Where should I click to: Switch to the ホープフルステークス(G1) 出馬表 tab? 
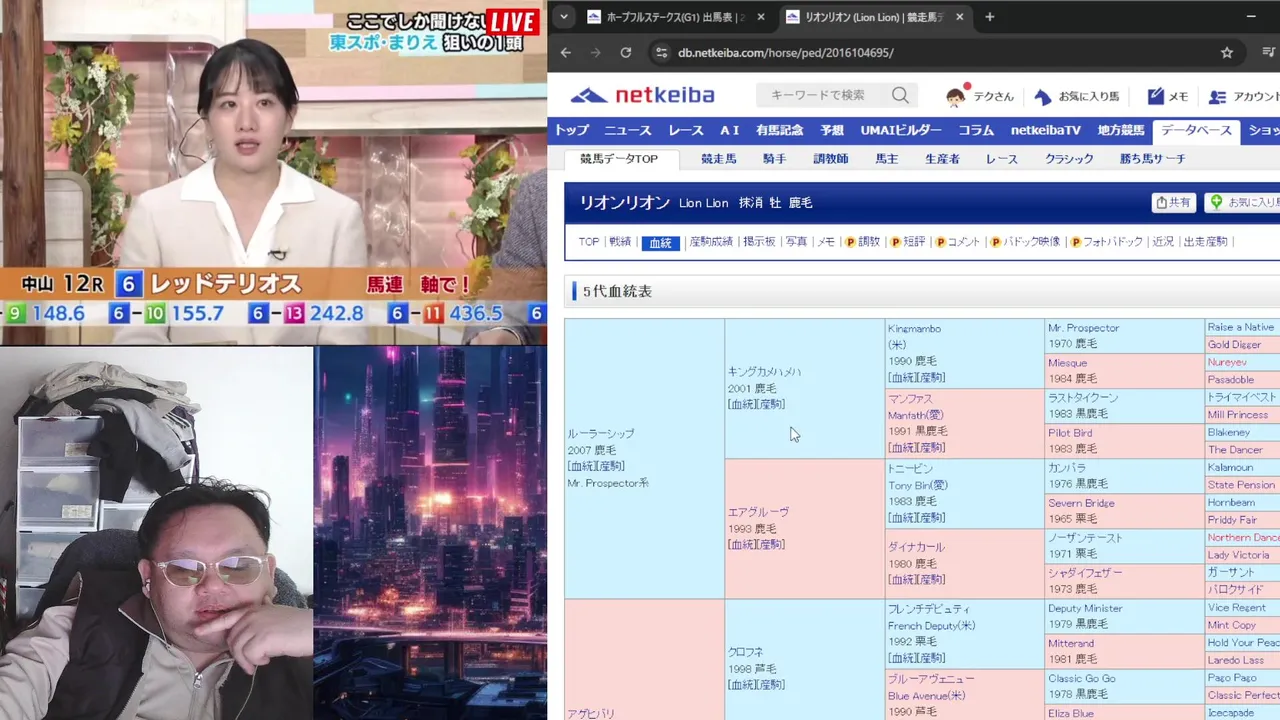665,17
